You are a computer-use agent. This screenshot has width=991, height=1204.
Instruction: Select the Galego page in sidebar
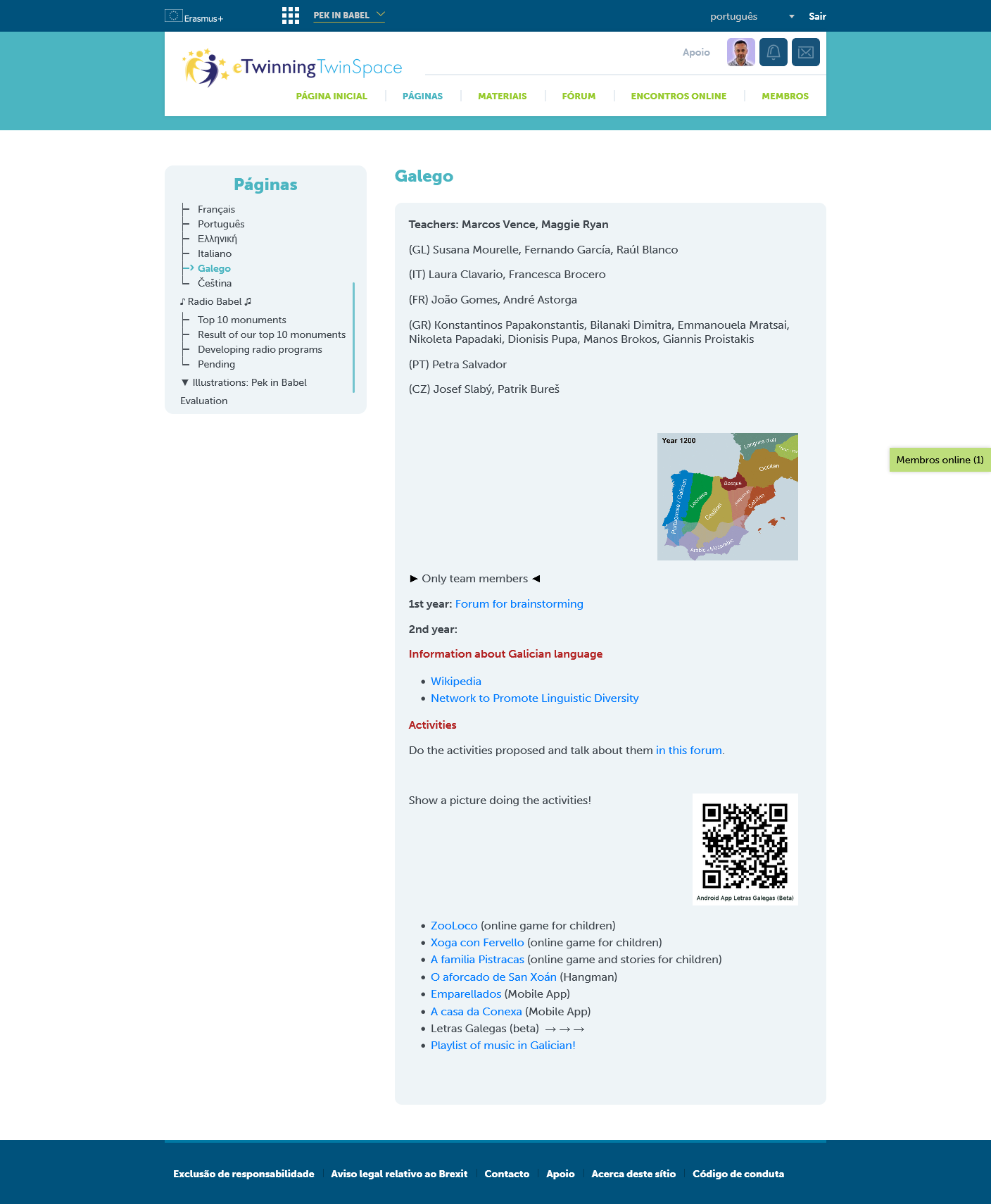(x=214, y=268)
